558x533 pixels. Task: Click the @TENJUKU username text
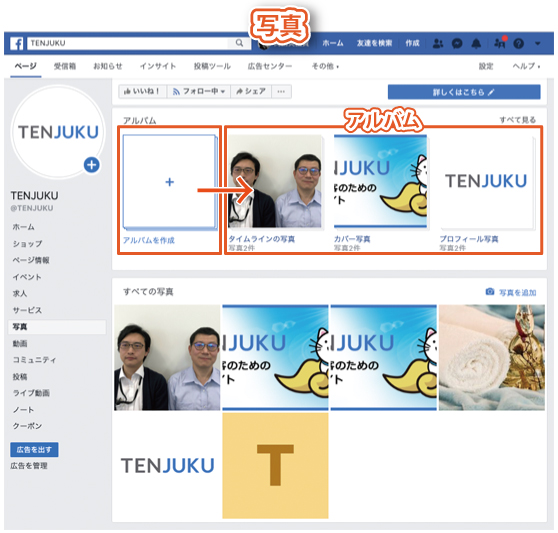tap(32, 208)
